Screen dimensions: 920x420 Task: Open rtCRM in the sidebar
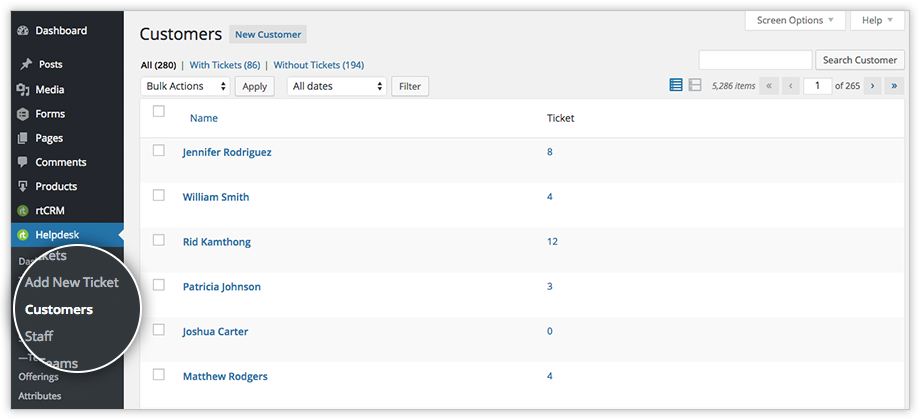click(x=49, y=211)
